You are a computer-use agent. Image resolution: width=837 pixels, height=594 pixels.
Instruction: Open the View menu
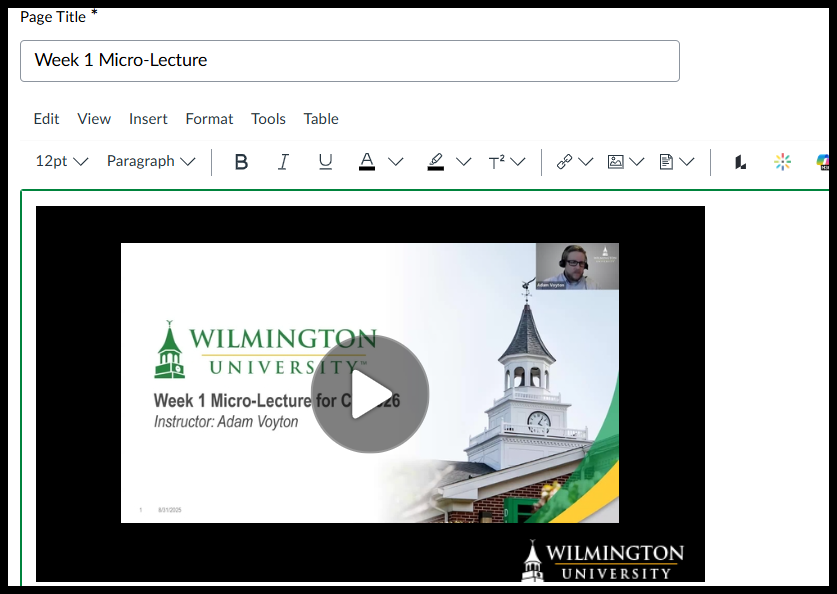coord(94,118)
